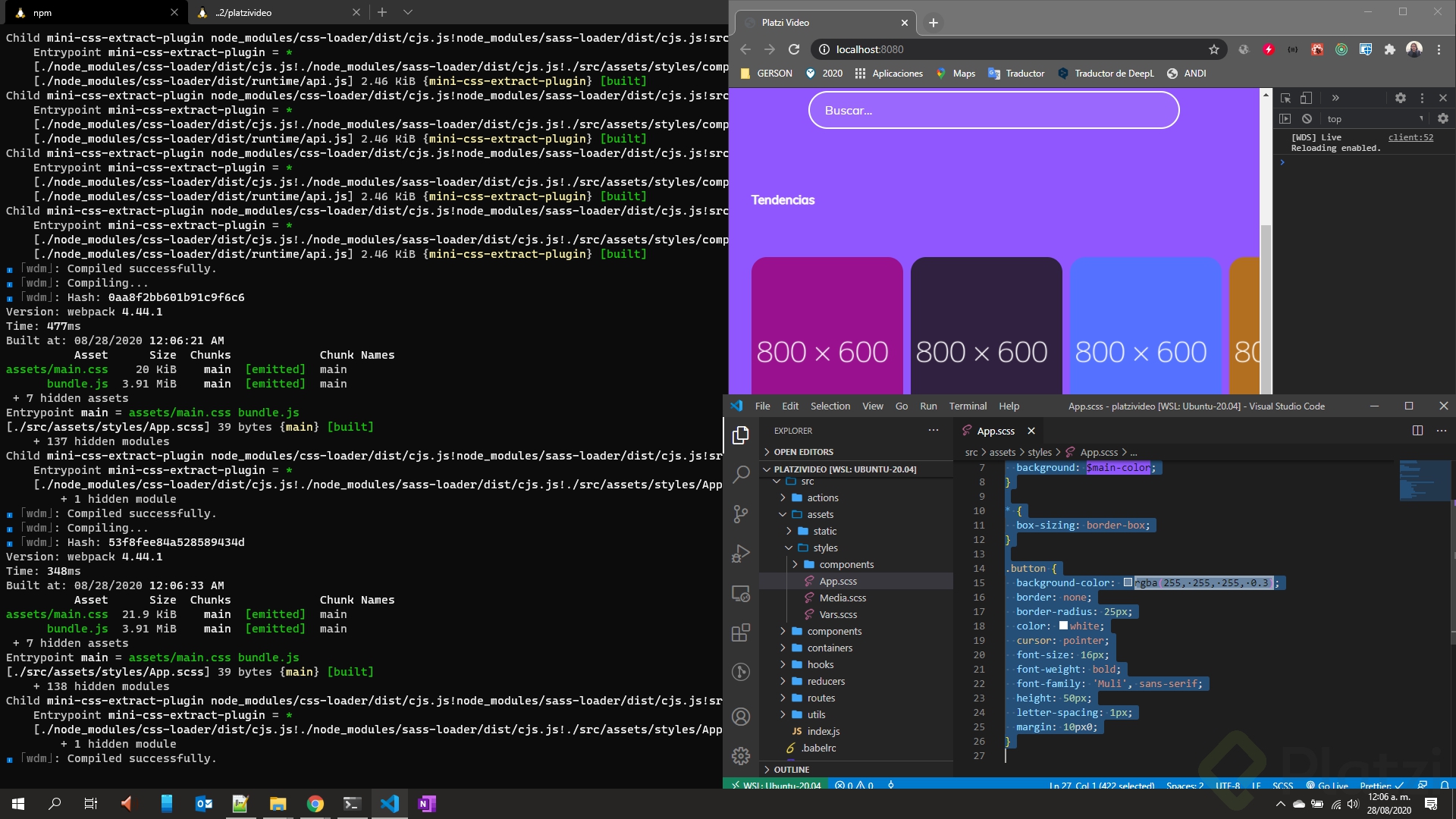Bookmark this page with the star icon
Screen dimensions: 1456x819
[1214, 49]
